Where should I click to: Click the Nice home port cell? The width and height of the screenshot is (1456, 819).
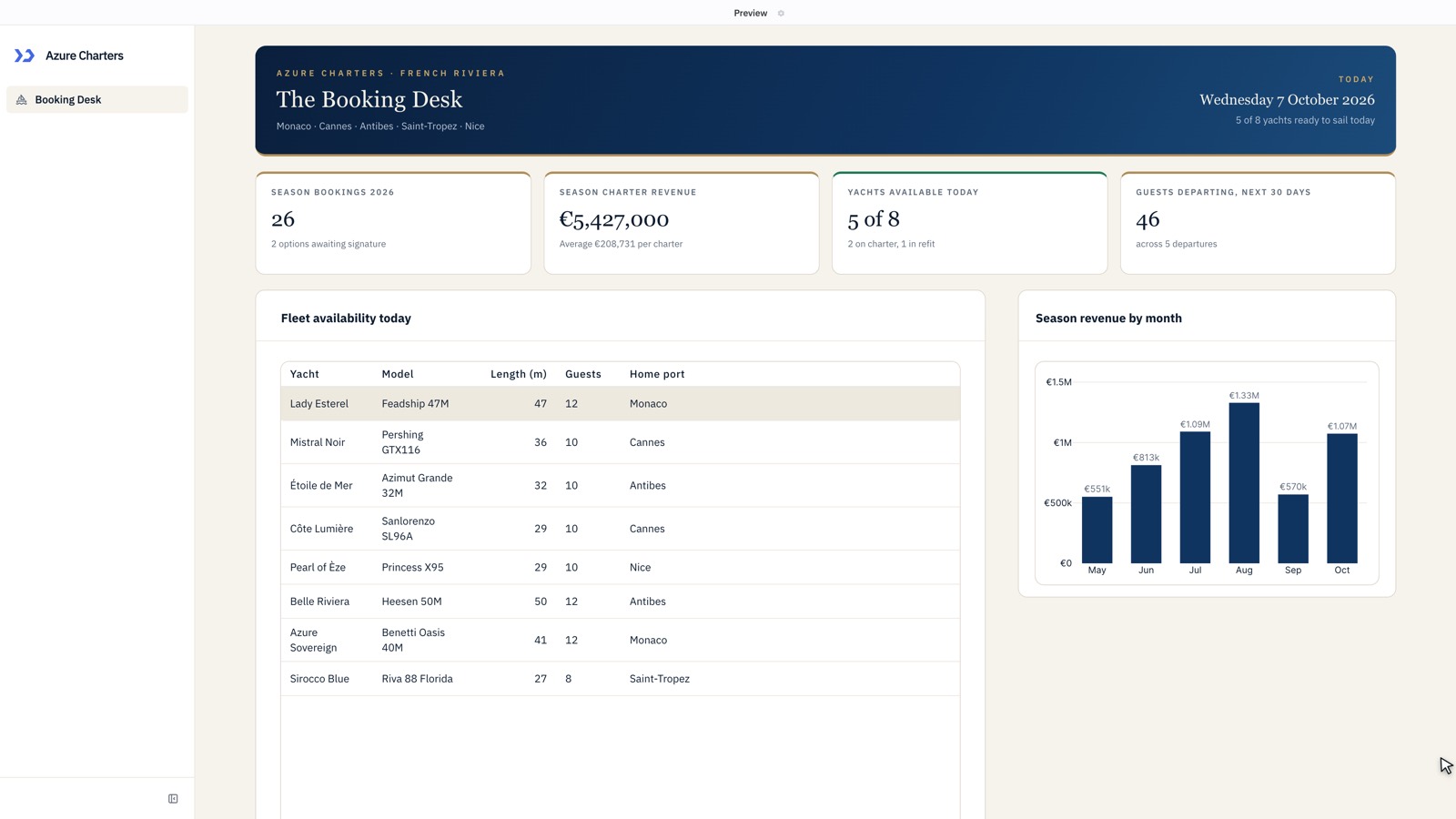point(641,567)
